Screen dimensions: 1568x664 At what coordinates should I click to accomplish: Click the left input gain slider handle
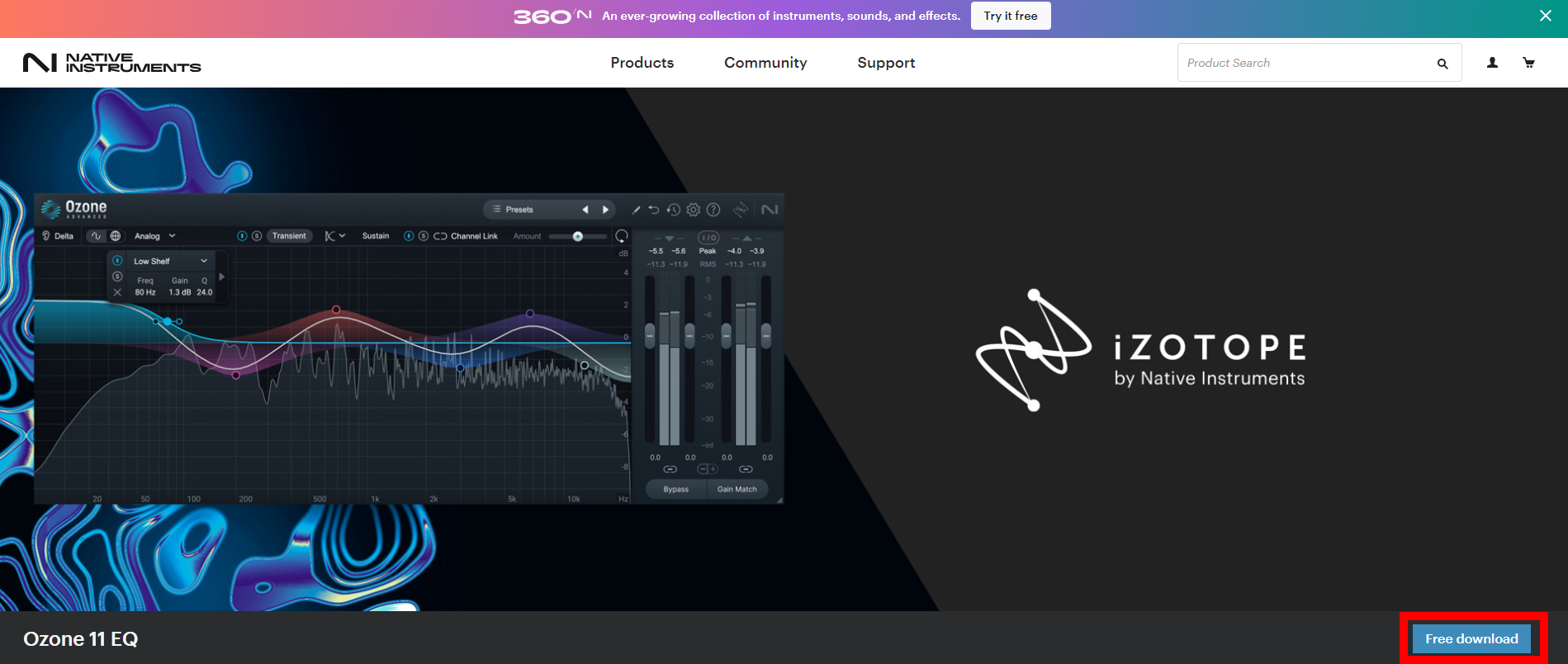(x=650, y=335)
